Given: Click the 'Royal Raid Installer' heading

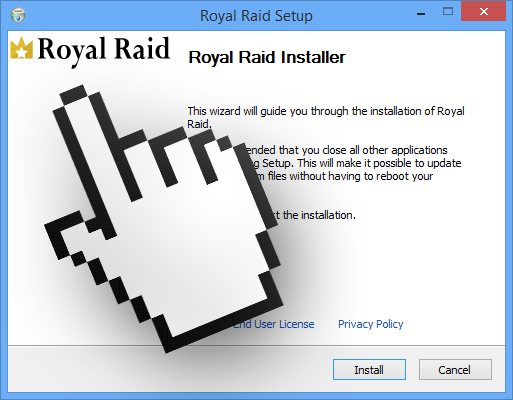Looking at the screenshot, I should pyautogui.click(x=267, y=57).
